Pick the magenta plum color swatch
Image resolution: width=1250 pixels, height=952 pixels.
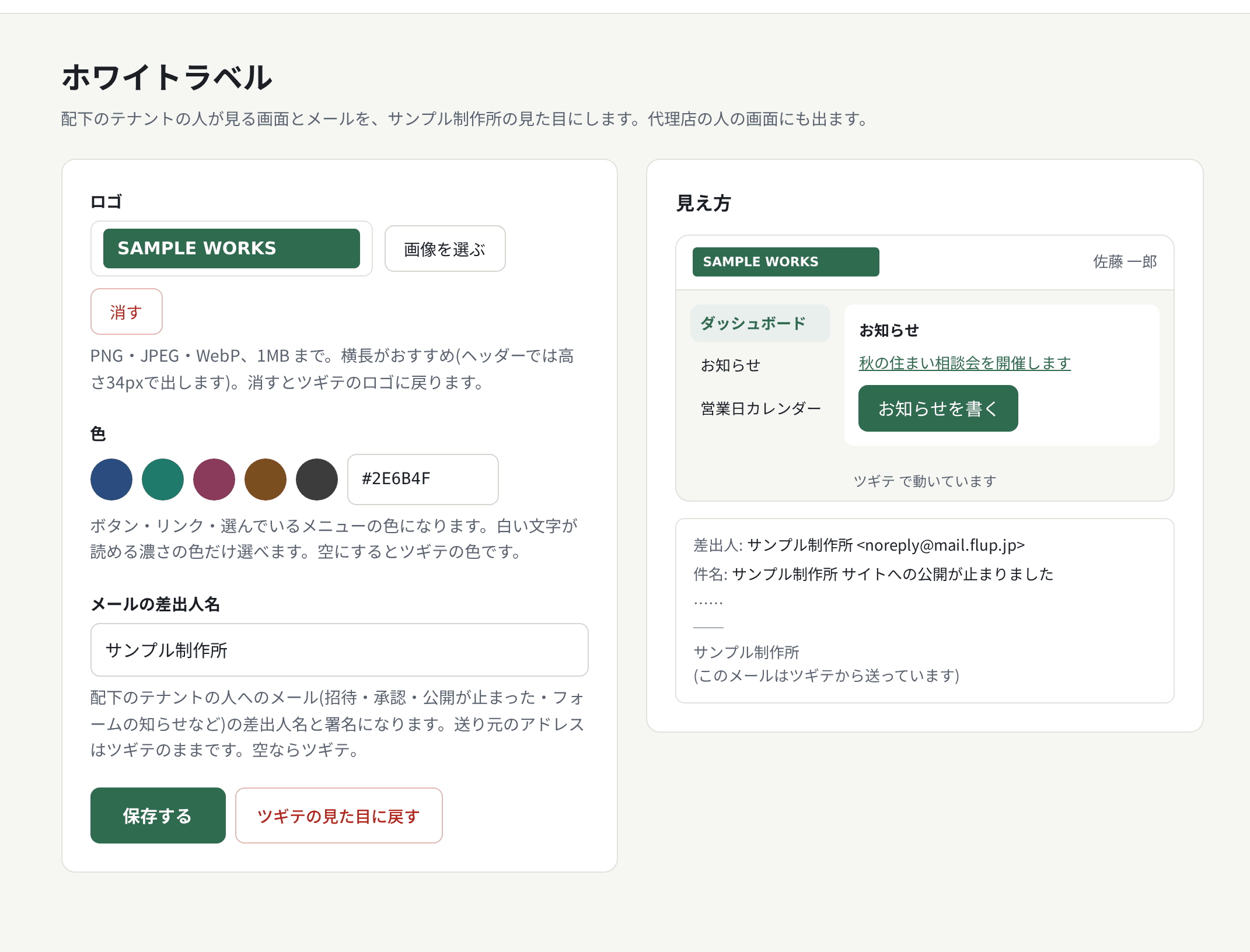[214, 480]
